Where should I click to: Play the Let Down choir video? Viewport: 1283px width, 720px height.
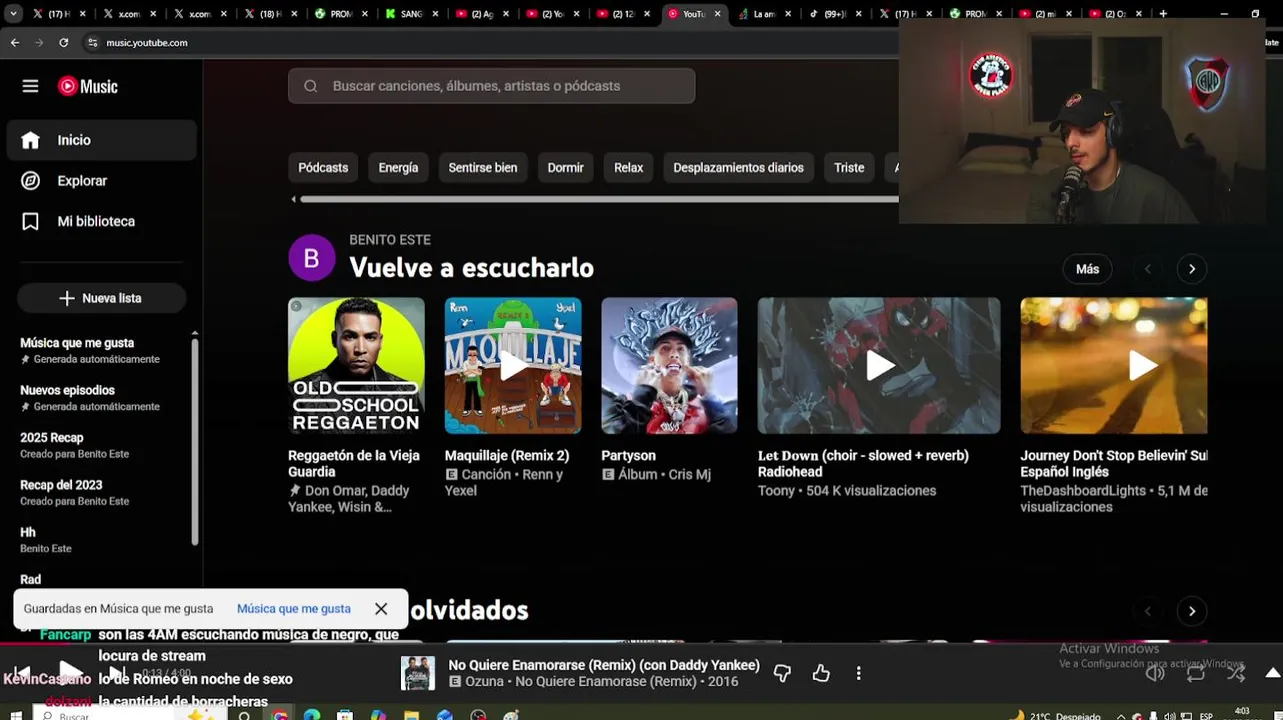[879, 365]
